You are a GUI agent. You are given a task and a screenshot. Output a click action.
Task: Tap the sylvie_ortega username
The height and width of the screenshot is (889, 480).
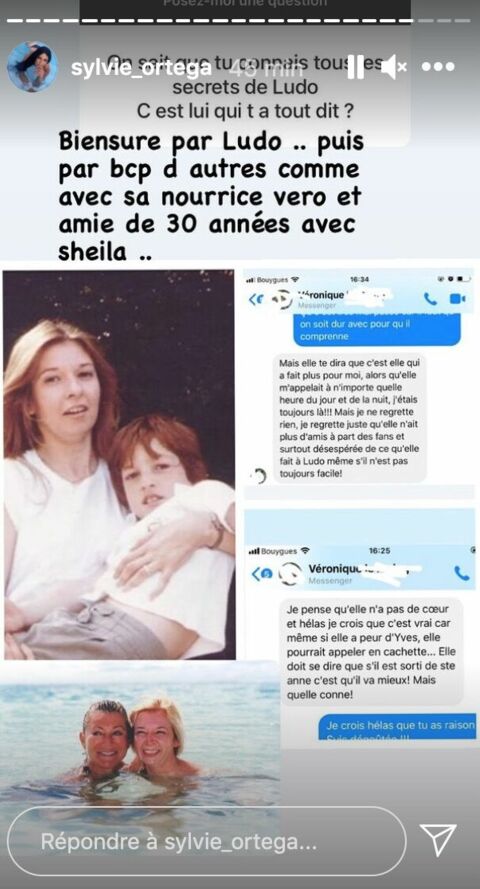click(142, 67)
